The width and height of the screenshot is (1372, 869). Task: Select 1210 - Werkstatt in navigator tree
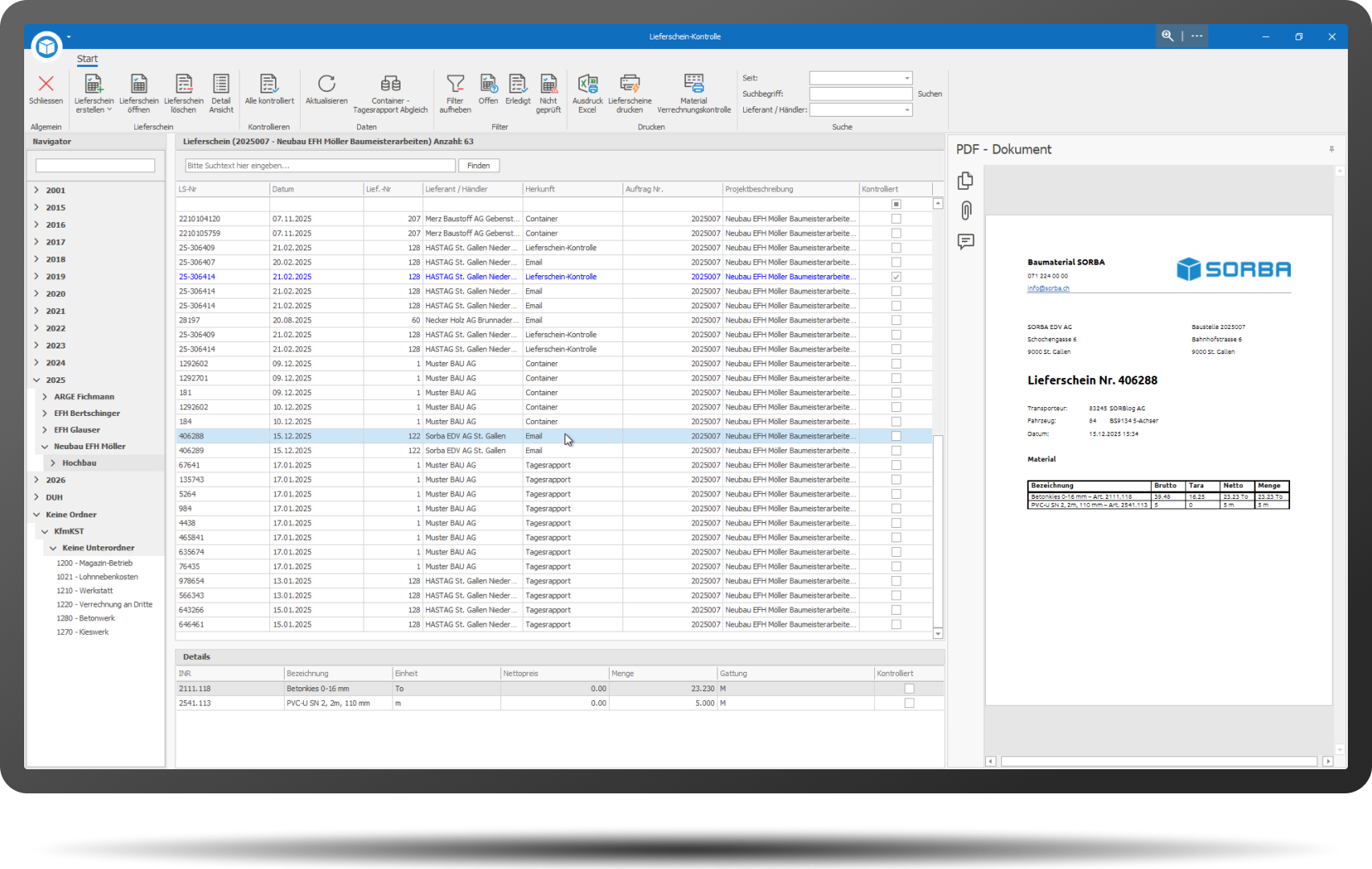pos(84,591)
